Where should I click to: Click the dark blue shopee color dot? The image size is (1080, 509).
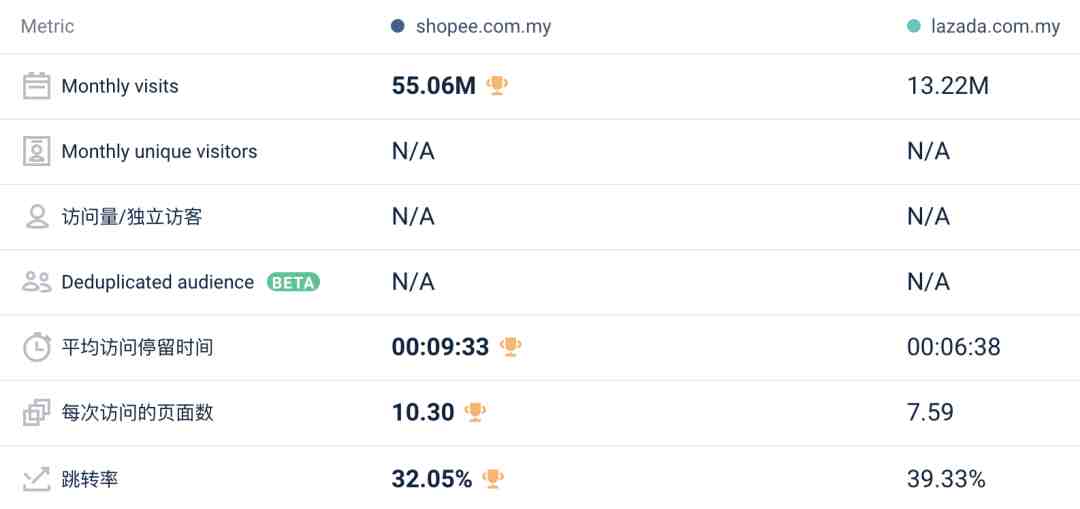397,27
